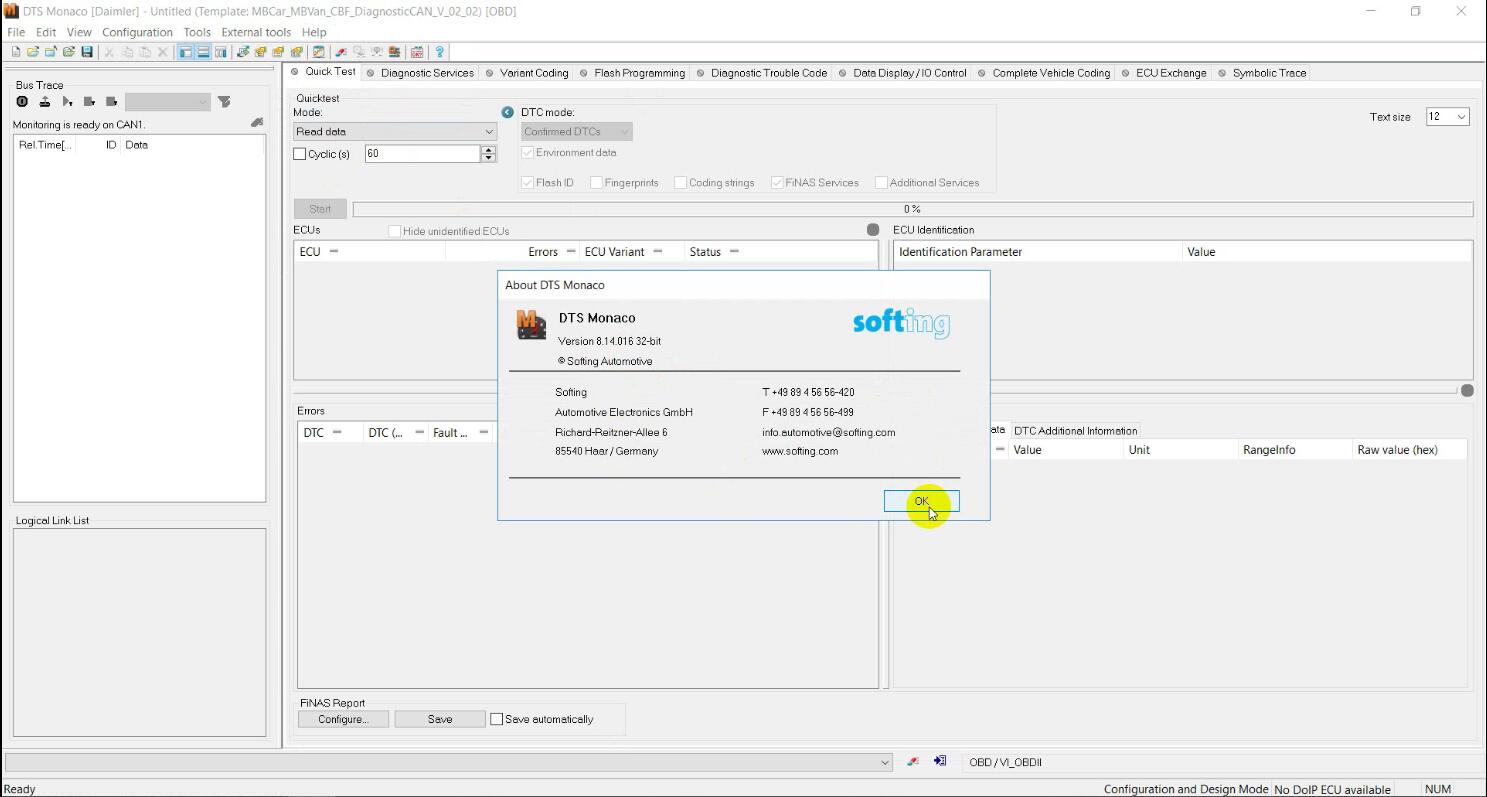Enable Save automatically for FiNAS Report
This screenshot has width=1487, height=797.
(x=496, y=719)
